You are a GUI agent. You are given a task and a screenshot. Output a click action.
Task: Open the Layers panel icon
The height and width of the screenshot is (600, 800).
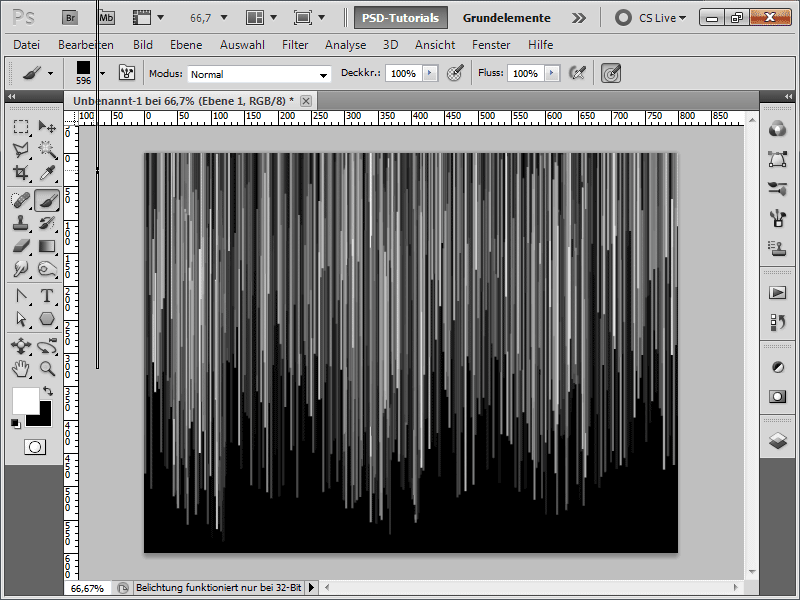(x=778, y=440)
